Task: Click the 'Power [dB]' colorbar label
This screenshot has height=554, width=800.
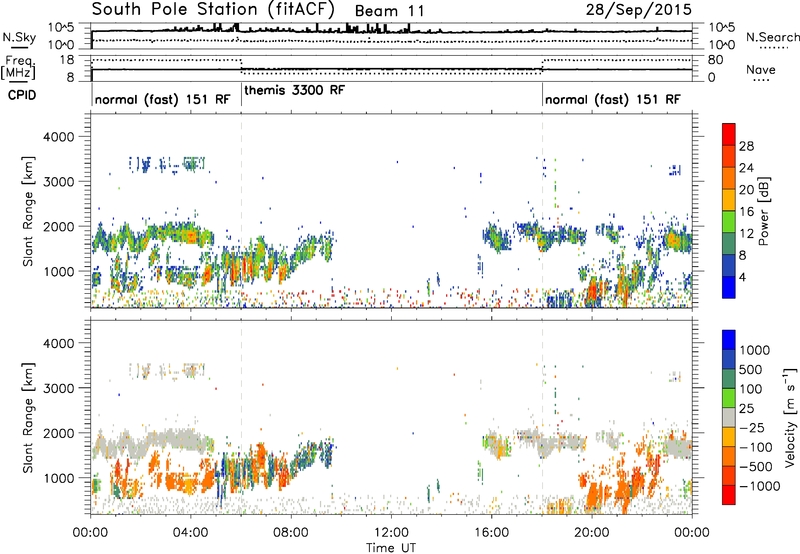Action: pos(764,211)
